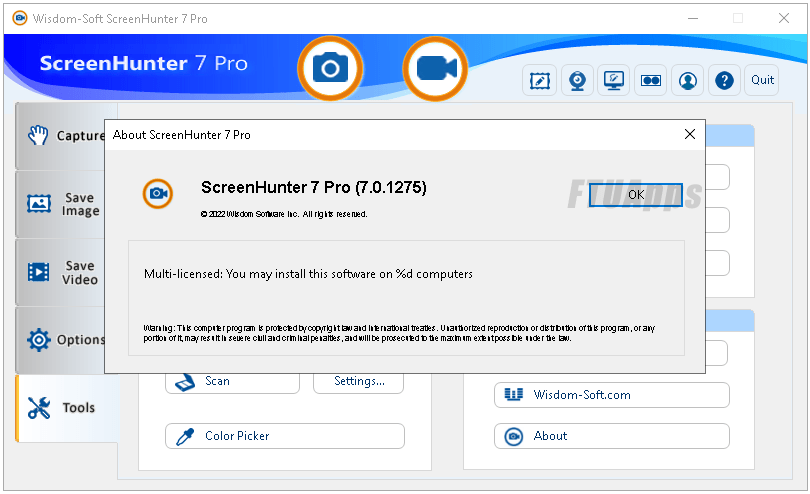Open the Save Image tab
Viewport: 810px width, 494px height.
(61, 204)
